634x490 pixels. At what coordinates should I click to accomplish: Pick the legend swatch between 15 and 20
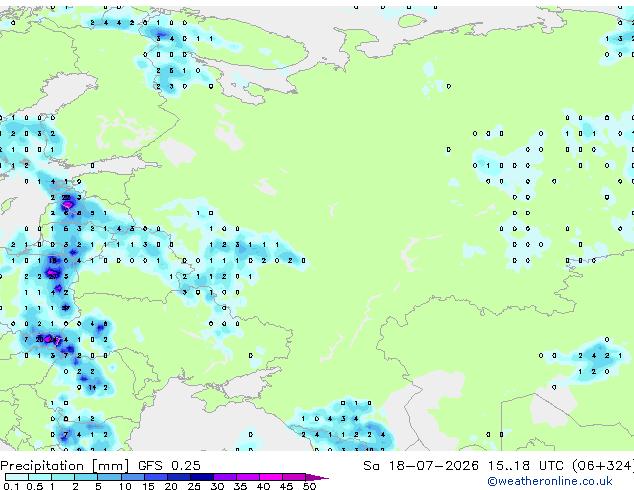[x=156, y=477]
